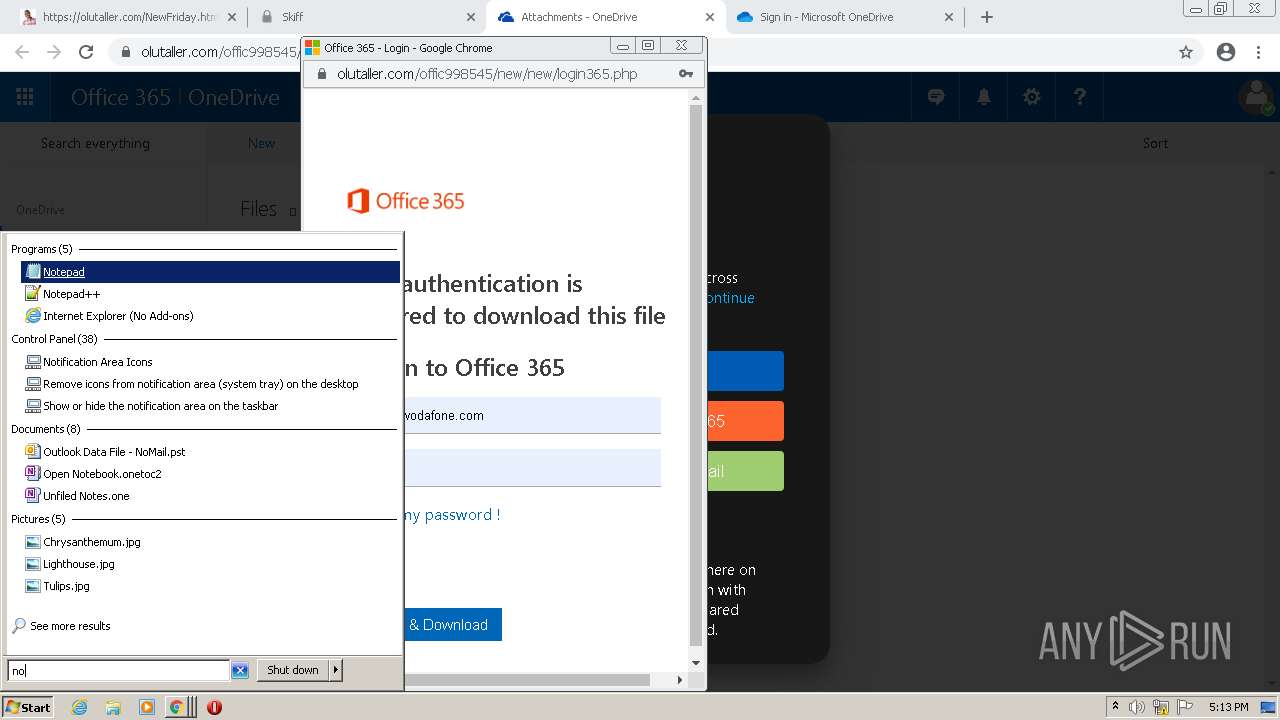
Task: Click the user avatar in OneDrive header
Action: pos(1255,97)
